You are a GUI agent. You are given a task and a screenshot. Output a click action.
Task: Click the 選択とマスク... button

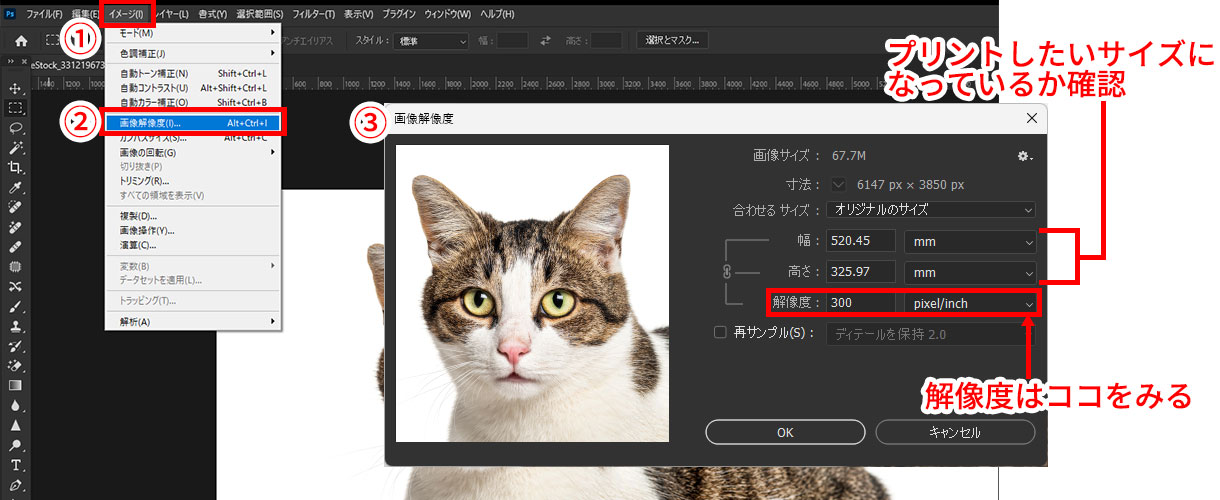(672, 41)
